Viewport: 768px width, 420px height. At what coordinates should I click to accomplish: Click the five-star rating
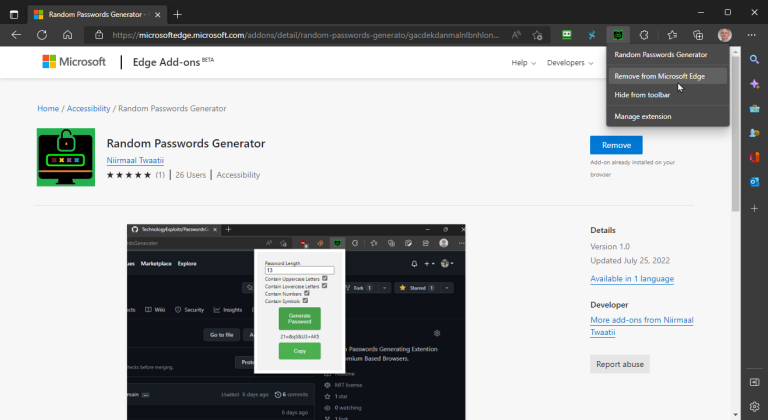point(129,175)
